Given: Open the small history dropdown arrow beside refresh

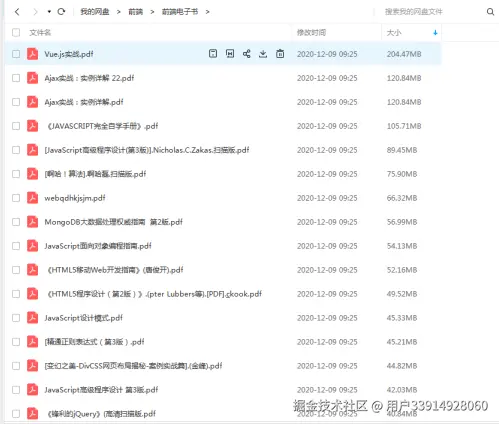Looking at the screenshot, I should [49, 12].
